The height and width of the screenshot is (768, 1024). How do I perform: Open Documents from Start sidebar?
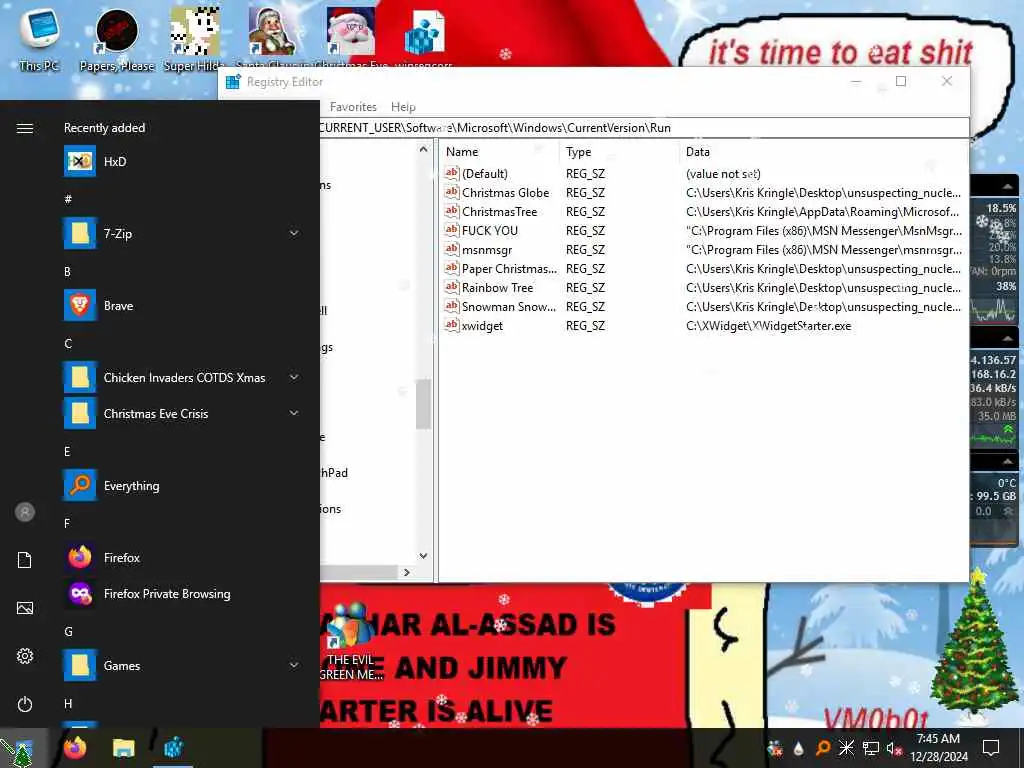click(x=25, y=560)
